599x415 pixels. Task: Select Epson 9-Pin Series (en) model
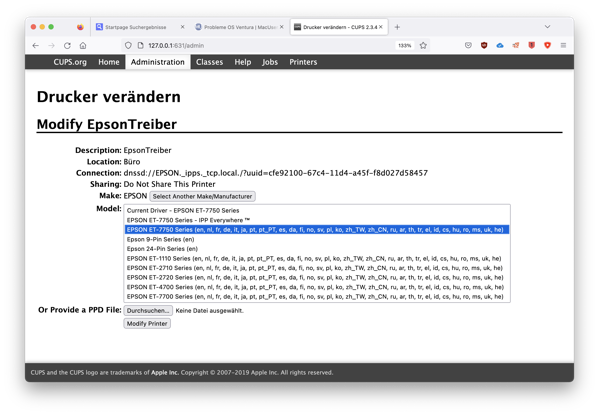click(x=317, y=239)
